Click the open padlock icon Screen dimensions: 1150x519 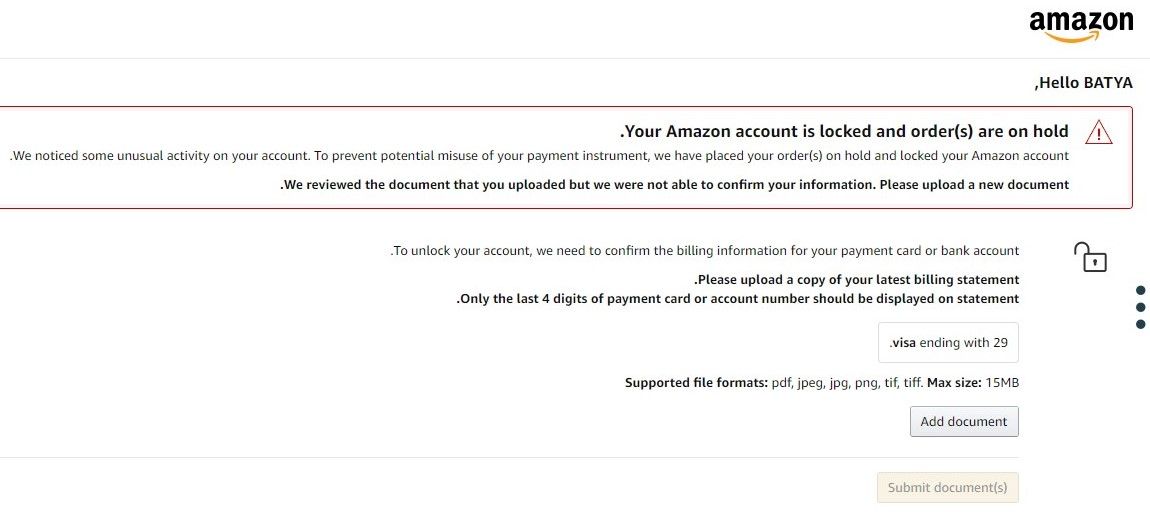point(1090,257)
